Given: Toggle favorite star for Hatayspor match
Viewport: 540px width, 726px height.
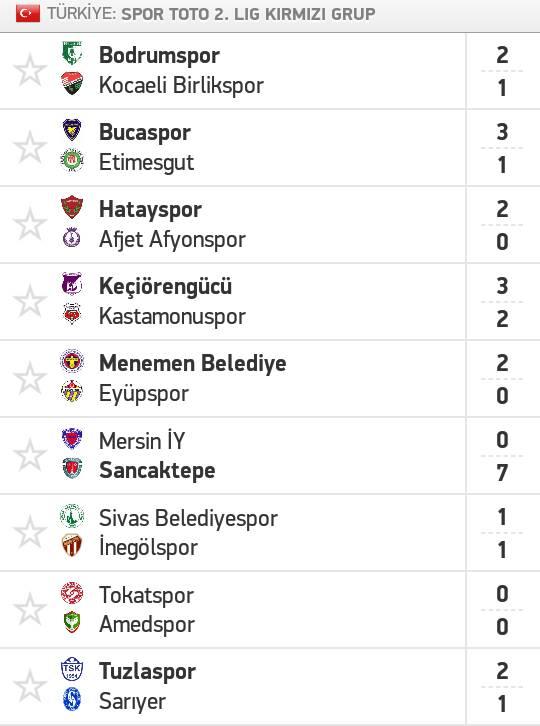Looking at the screenshot, I should click(30, 224).
